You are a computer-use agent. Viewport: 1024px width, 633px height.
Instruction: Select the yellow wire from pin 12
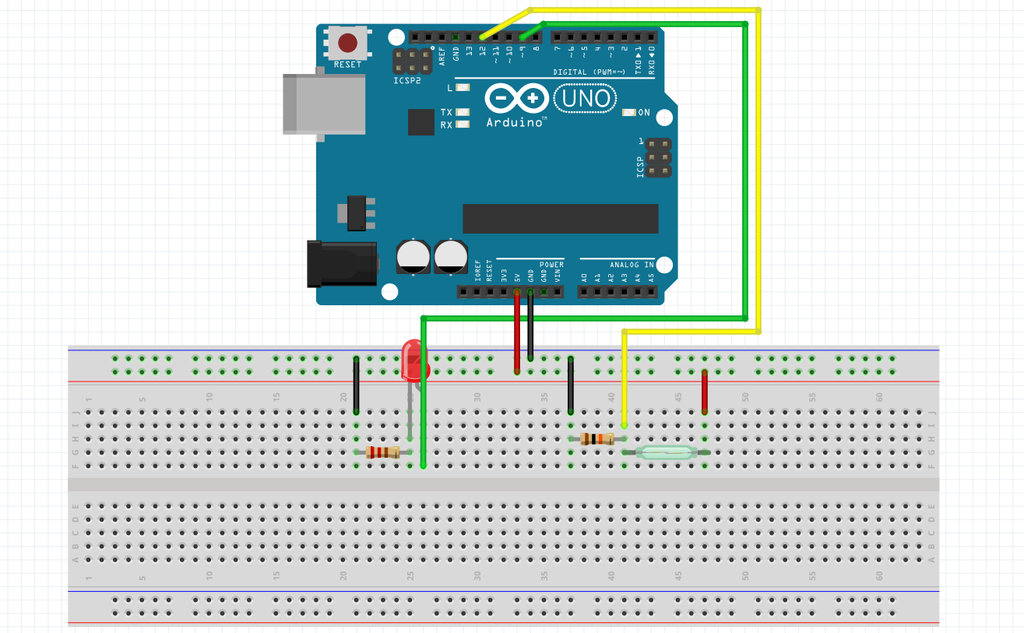[758, 170]
